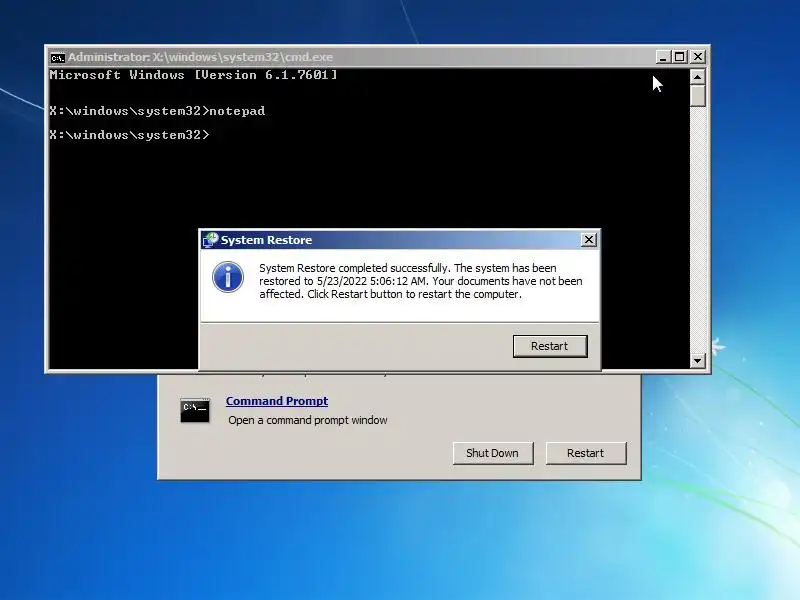
Task: Click Restart in the System Recovery Options window
Action: (x=586, y=453)
